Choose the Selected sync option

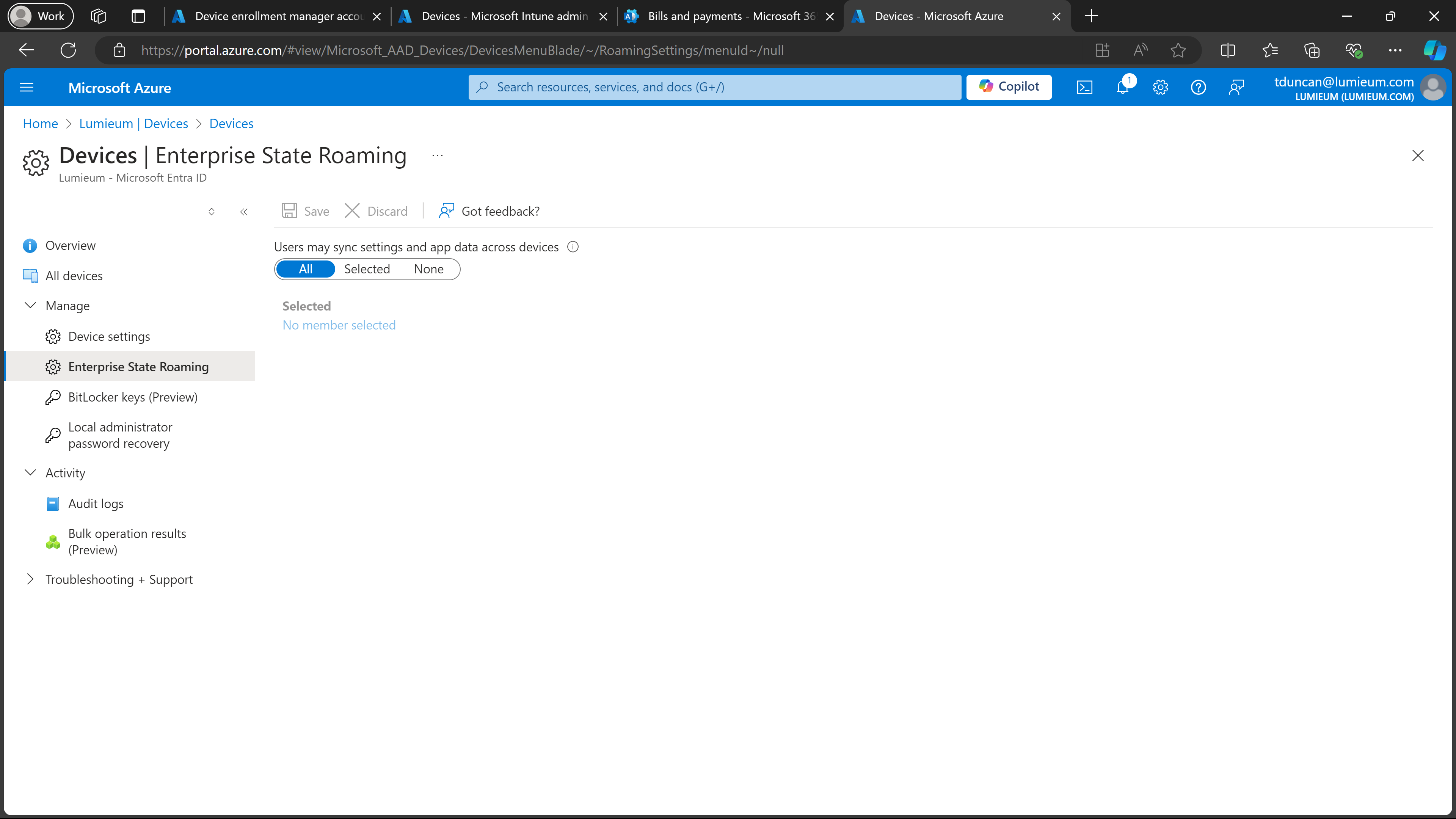point(367,269)
